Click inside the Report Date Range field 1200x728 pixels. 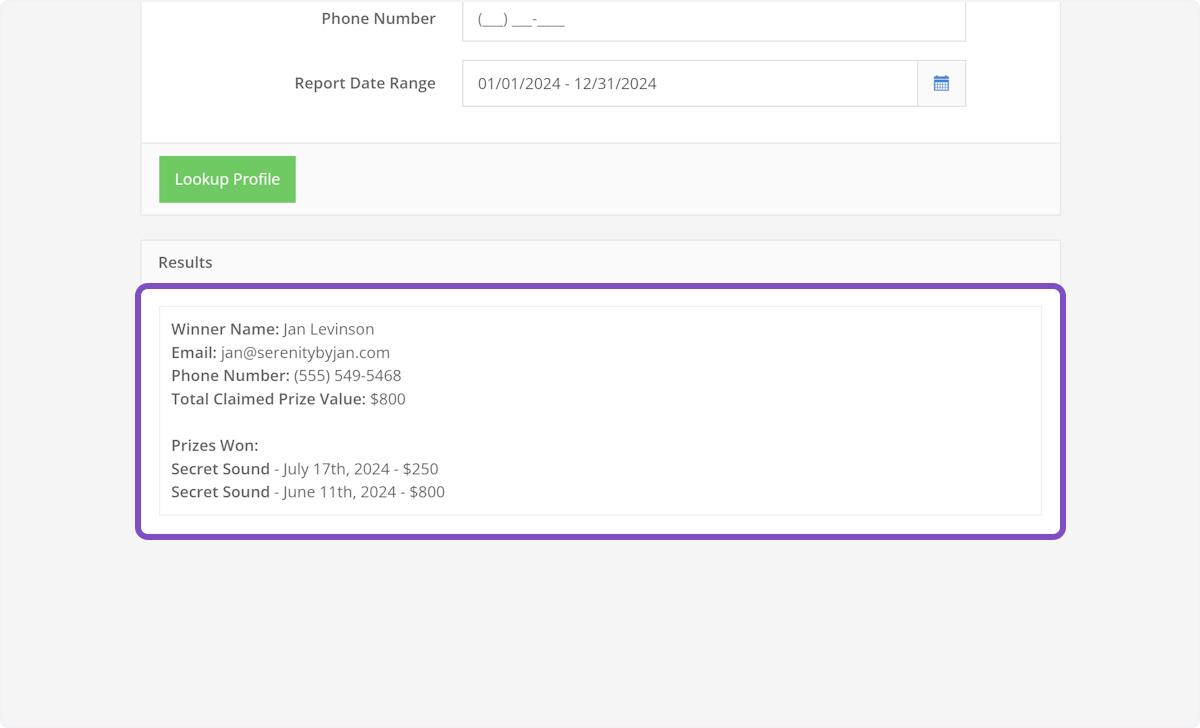[689, 84]
